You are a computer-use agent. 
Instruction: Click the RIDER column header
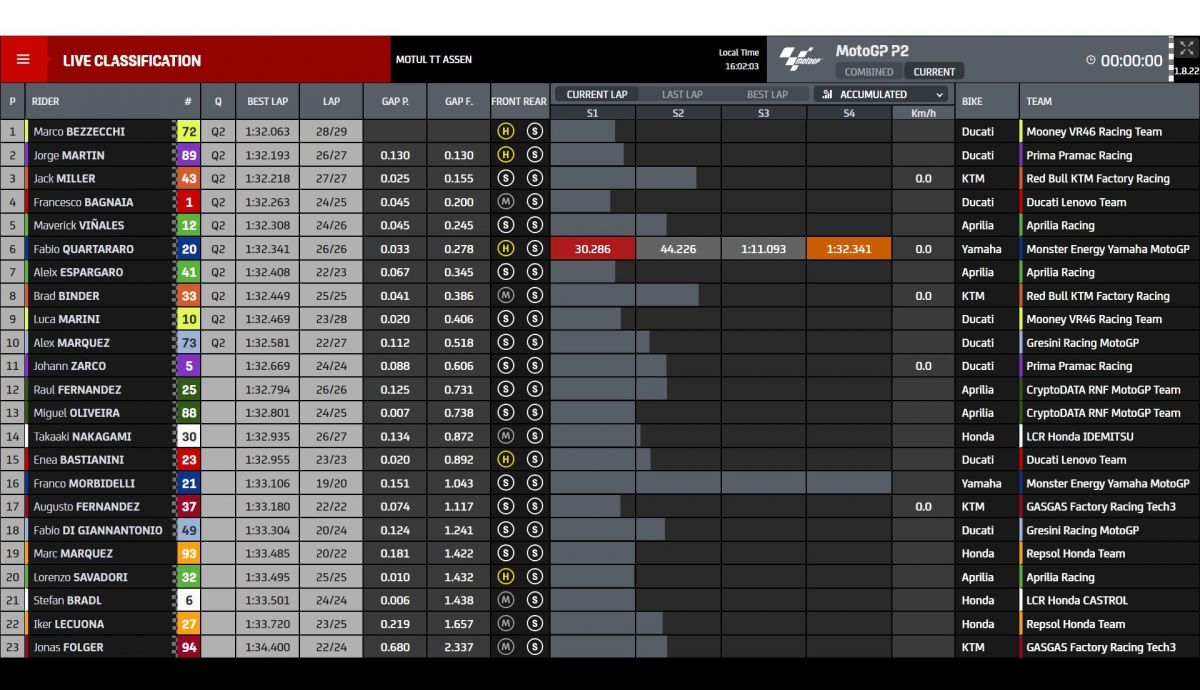46,101
